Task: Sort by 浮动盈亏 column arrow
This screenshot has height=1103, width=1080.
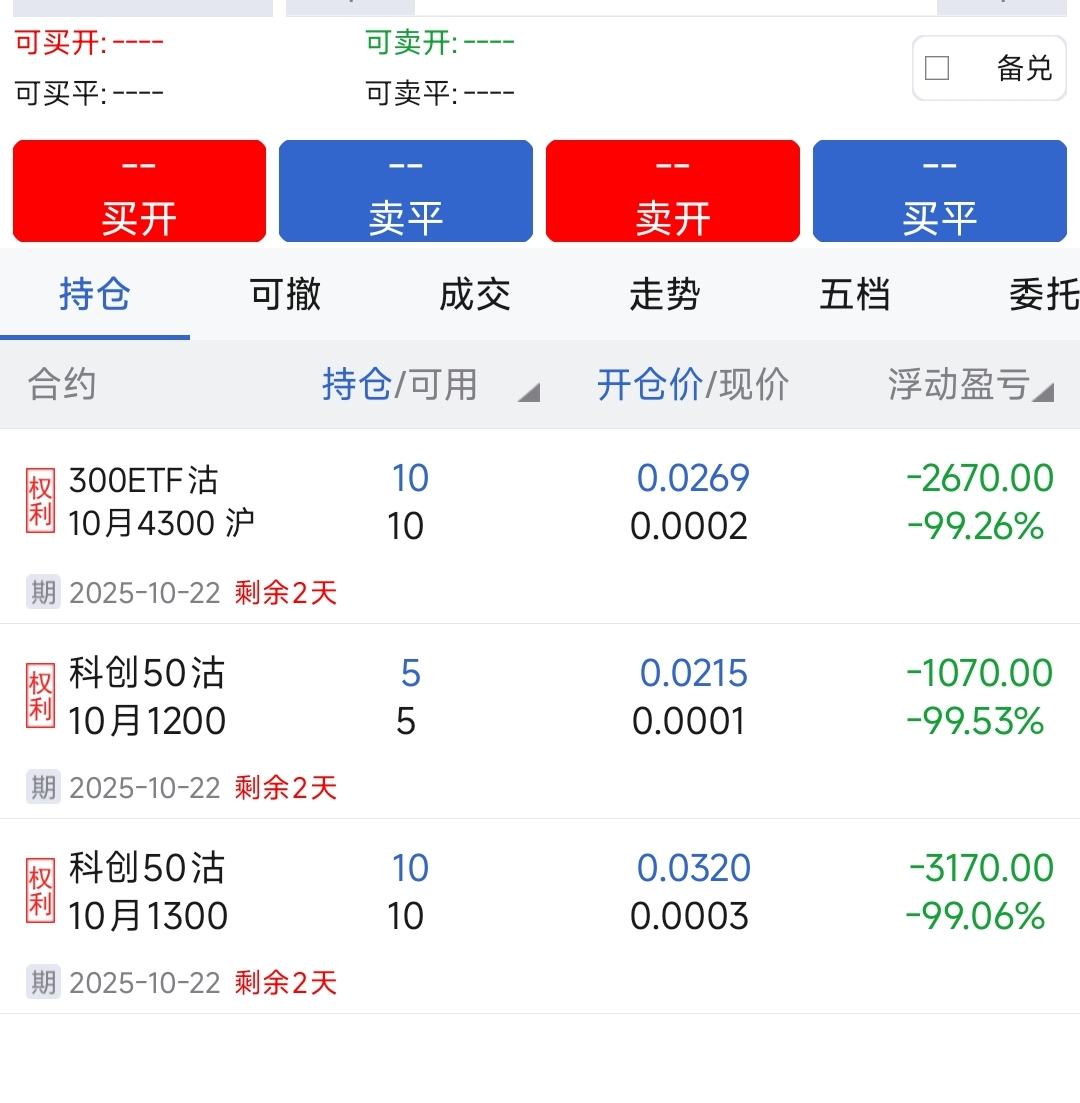Action: coord(1043,392)
